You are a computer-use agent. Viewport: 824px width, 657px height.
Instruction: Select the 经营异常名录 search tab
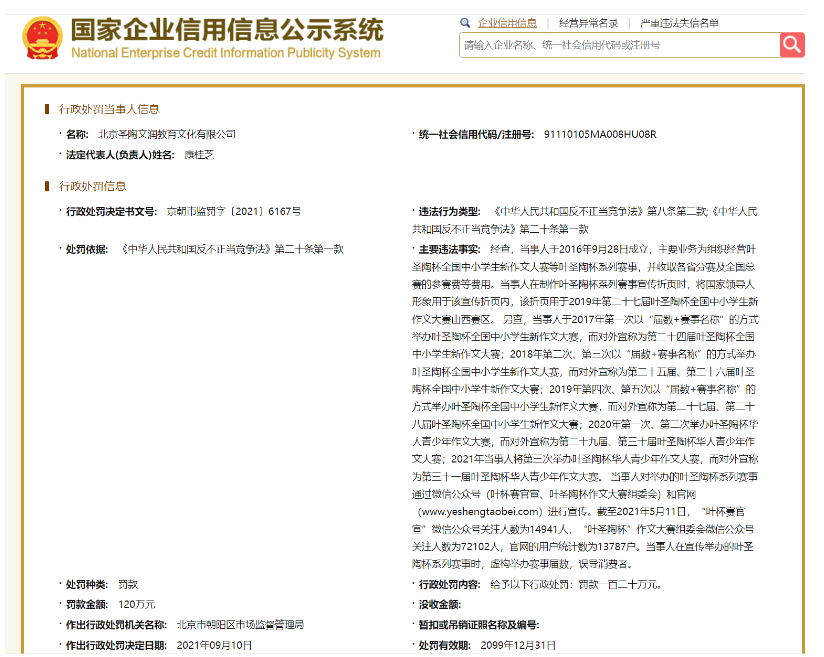coord(588,23)
